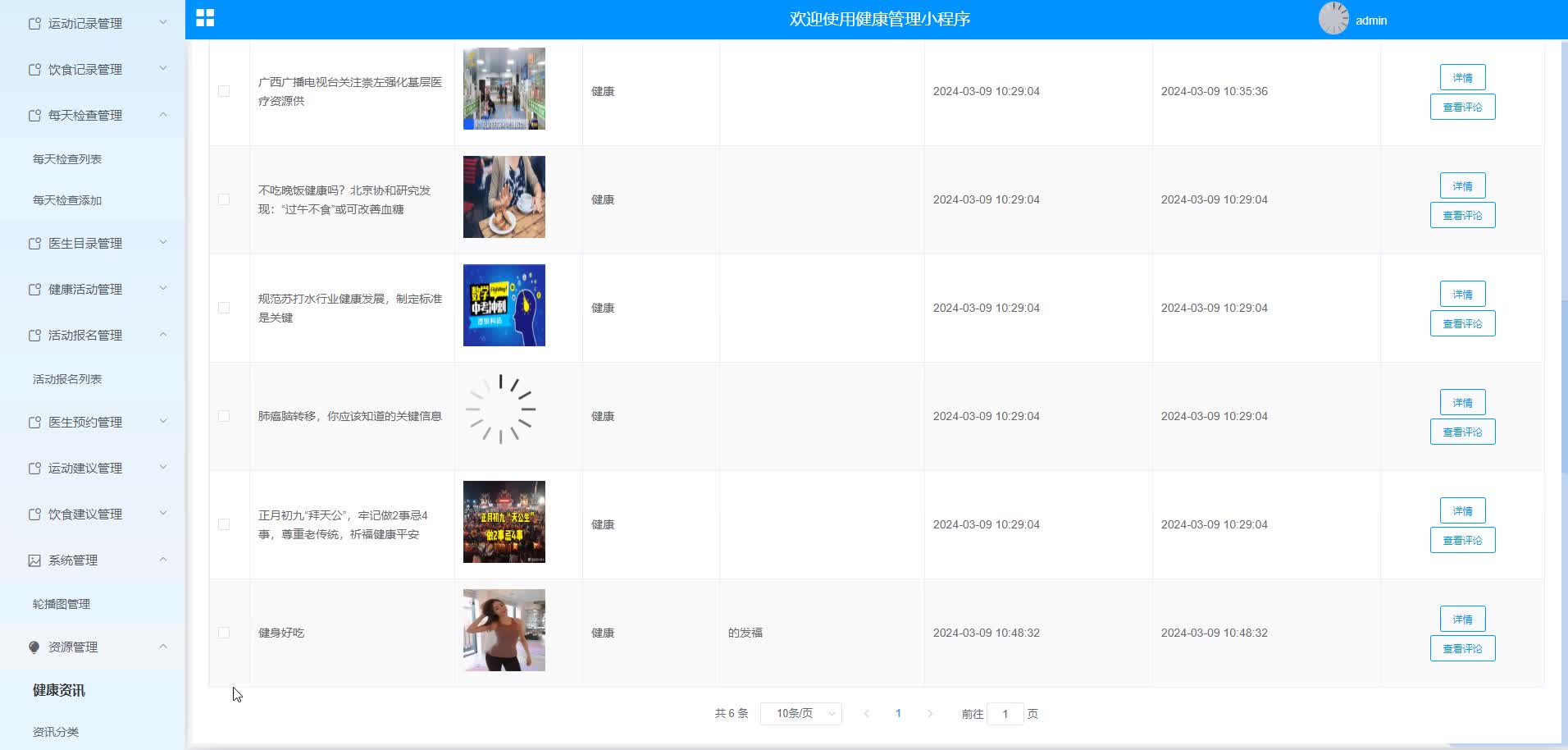Click the 医生目录管理 menu icon
The image size is (1568, 750).
coord(34,244)
